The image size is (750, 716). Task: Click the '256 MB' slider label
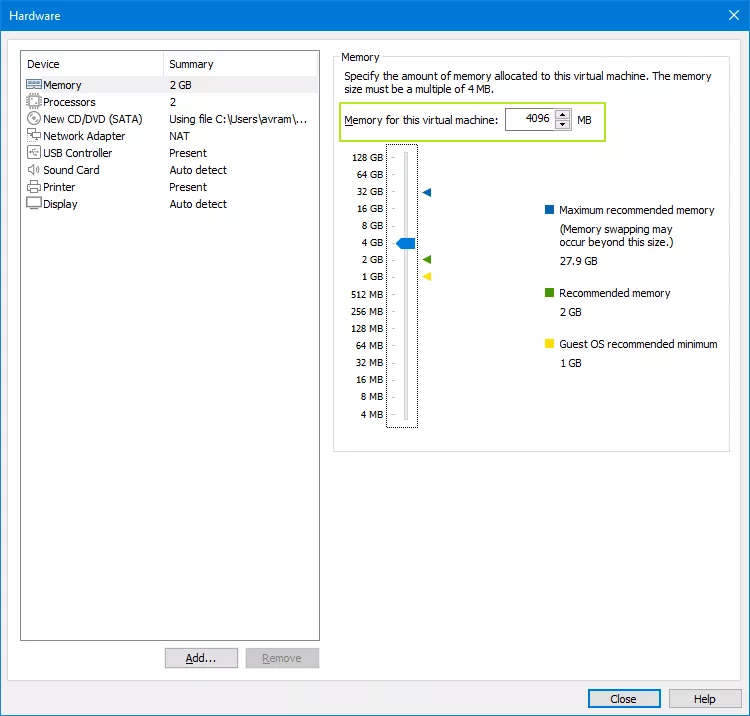(x=367, y=311)
